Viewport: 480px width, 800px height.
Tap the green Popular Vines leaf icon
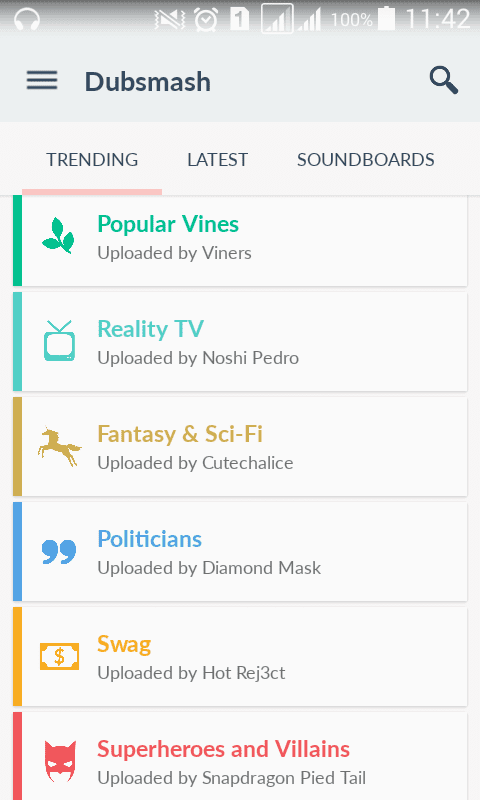tap(59, 236)
